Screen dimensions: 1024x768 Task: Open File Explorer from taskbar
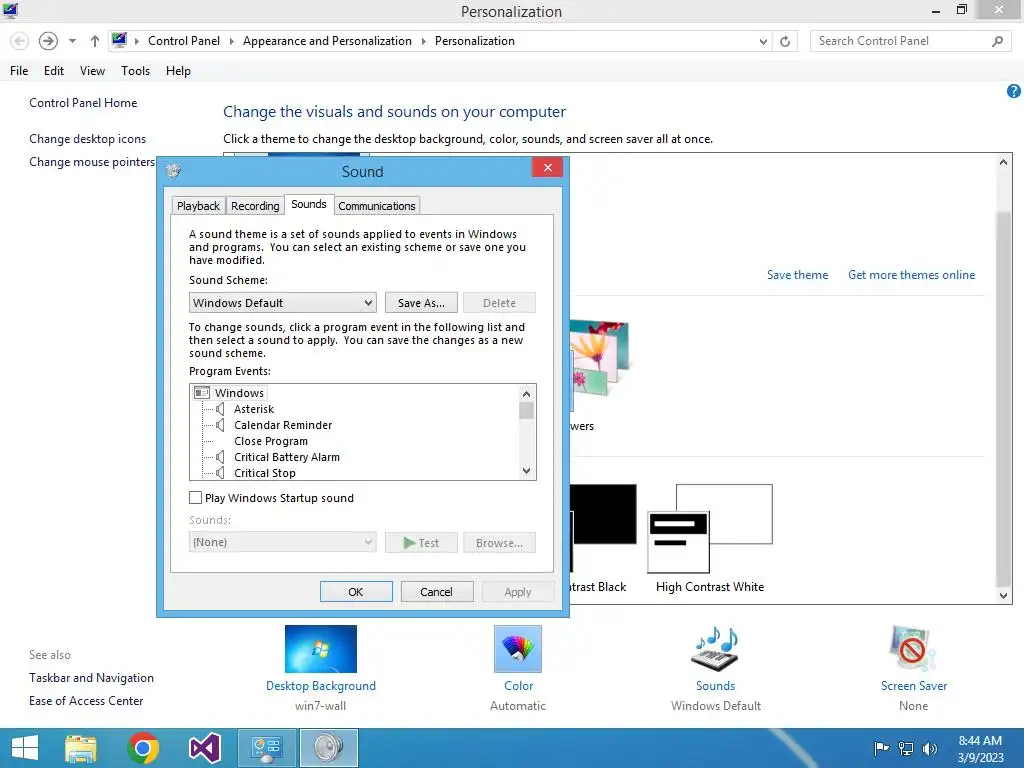pyautogui.click(x=81, y=748)
